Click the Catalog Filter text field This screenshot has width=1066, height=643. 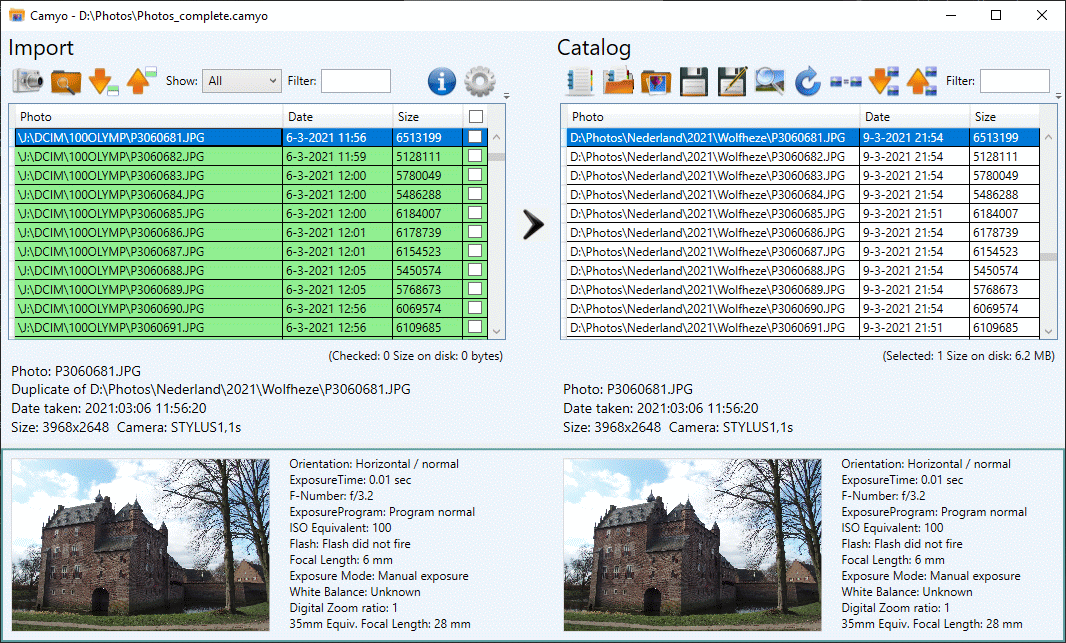pos(1014,81)
